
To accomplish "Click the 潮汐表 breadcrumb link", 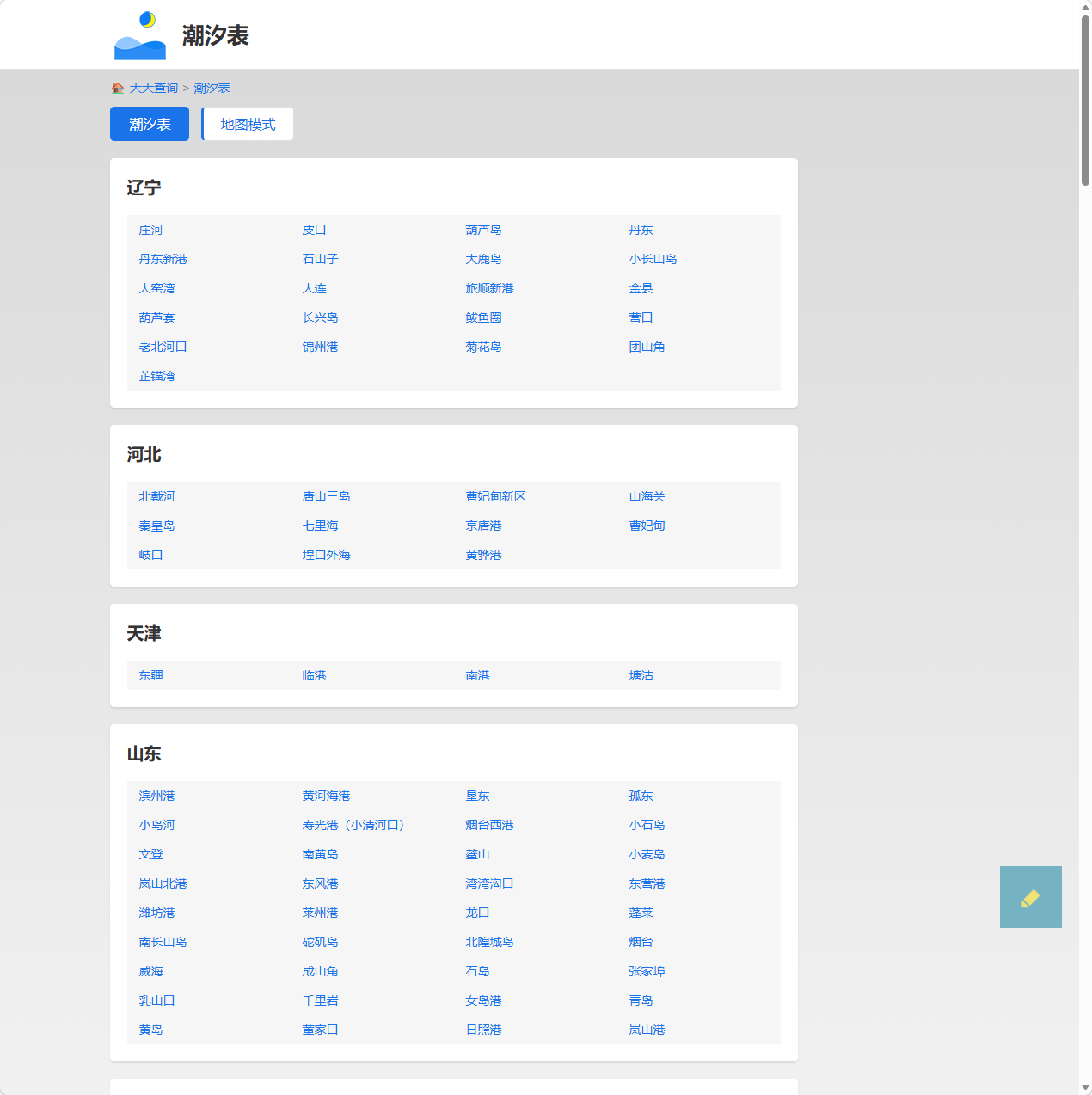I will [x=212, y=88].
